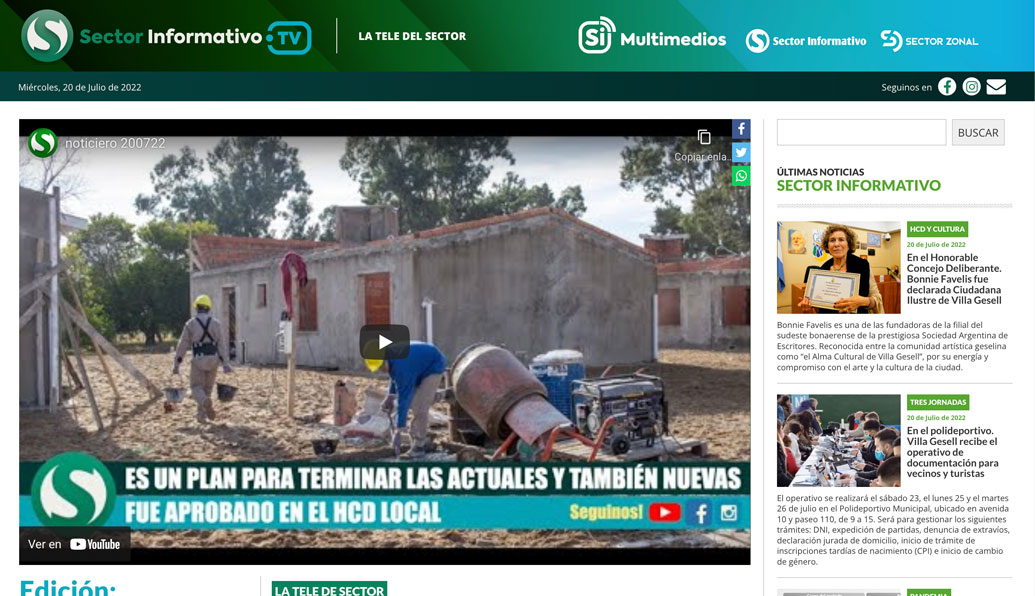Image resolution: width=1035 pixels, height=596 pixels.
Task: Share the video on Facebook
Action: coord(740,129)
